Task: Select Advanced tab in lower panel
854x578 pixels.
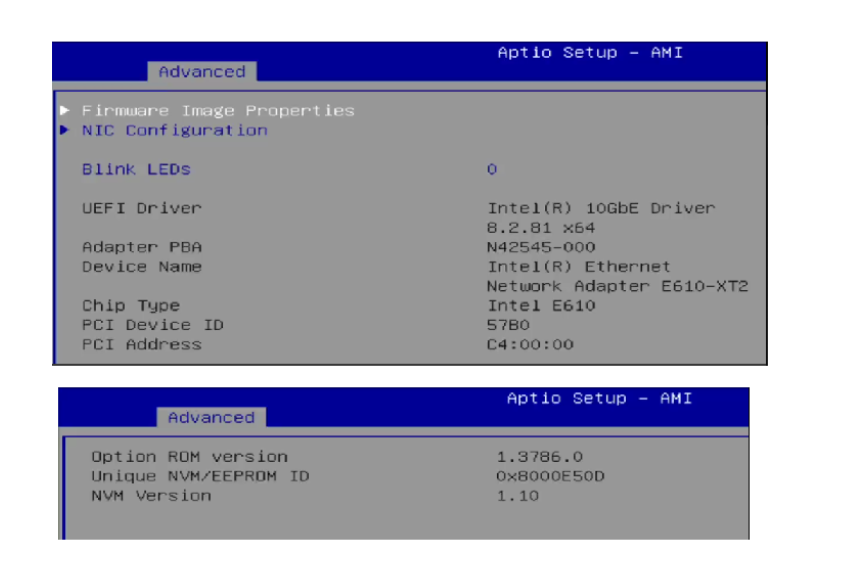Action: [x=211, y=417]
